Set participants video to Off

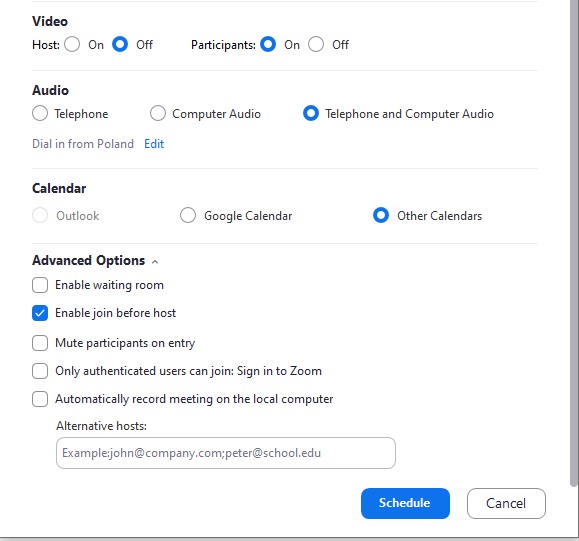tap(316, 44)
